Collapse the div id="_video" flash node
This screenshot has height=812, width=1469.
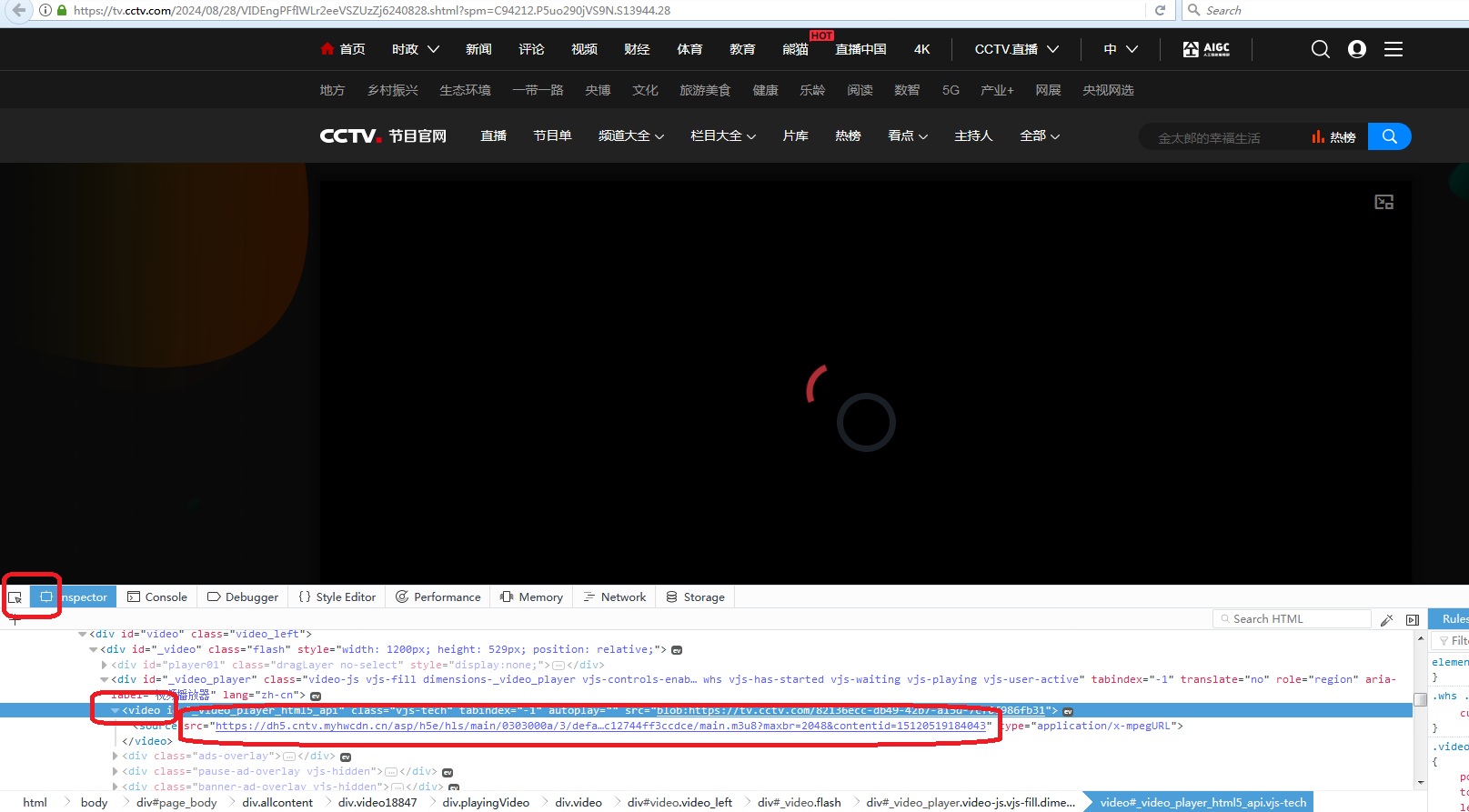pyautogui.click(x=94, y=649)
